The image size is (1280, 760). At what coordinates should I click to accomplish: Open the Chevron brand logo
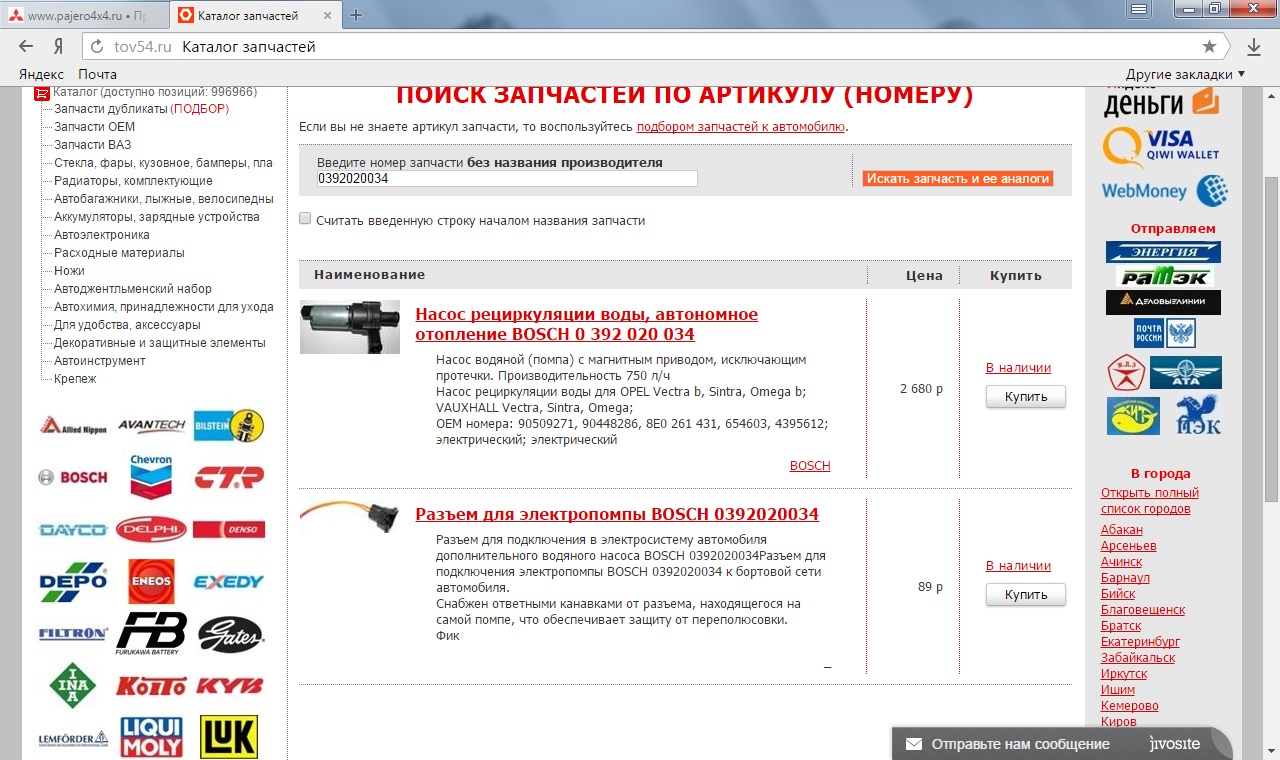151,476
